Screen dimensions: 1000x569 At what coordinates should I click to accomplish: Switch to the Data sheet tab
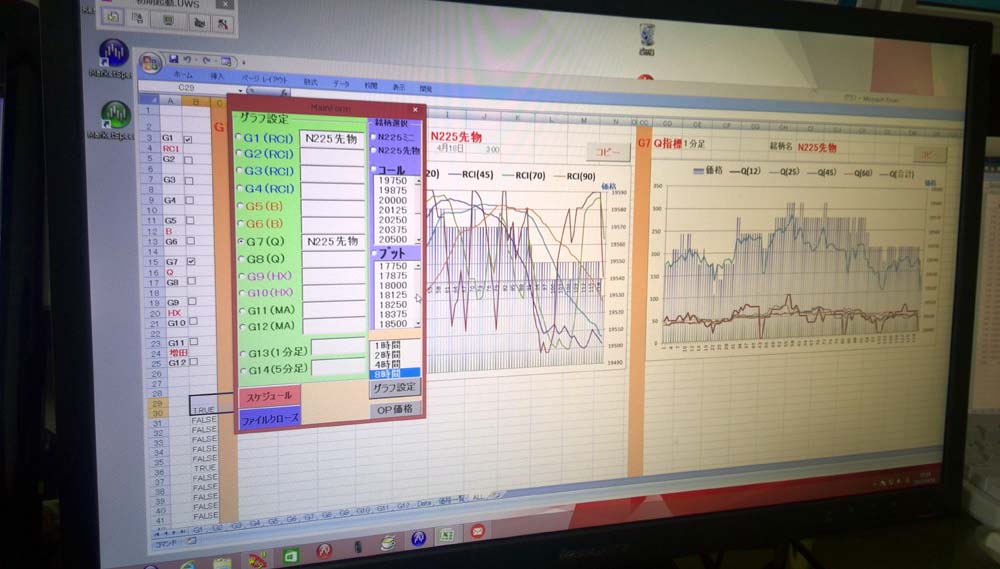pos(425,503)
